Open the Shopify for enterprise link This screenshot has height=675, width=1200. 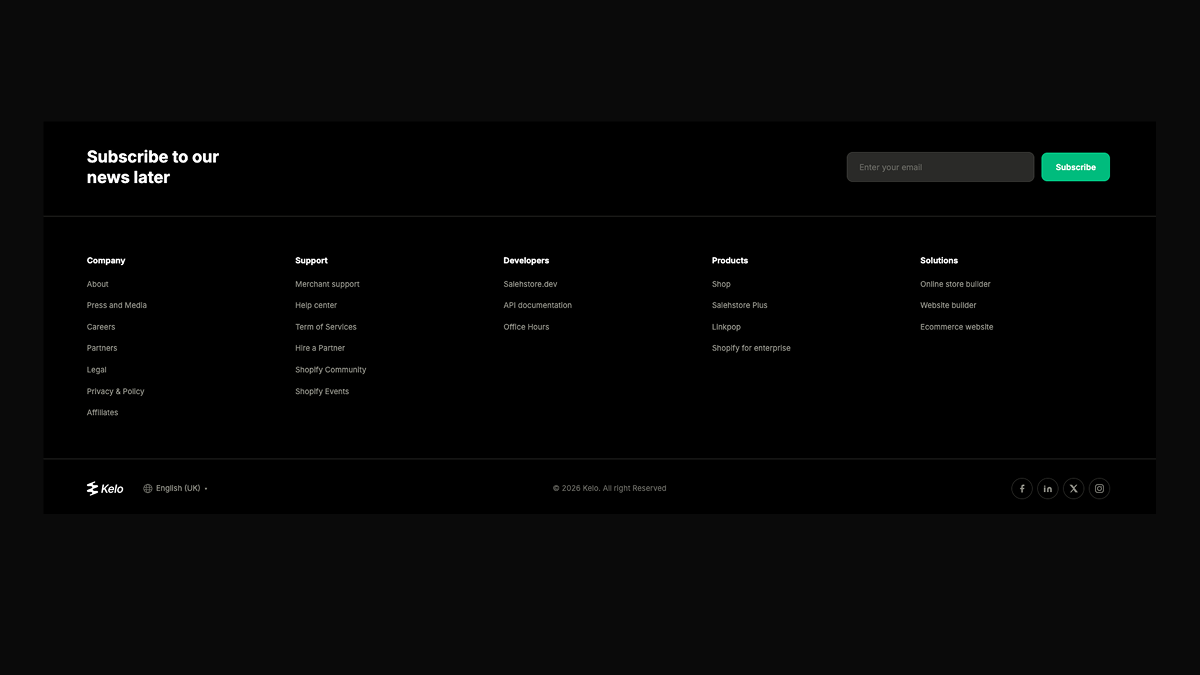point(751,348)
